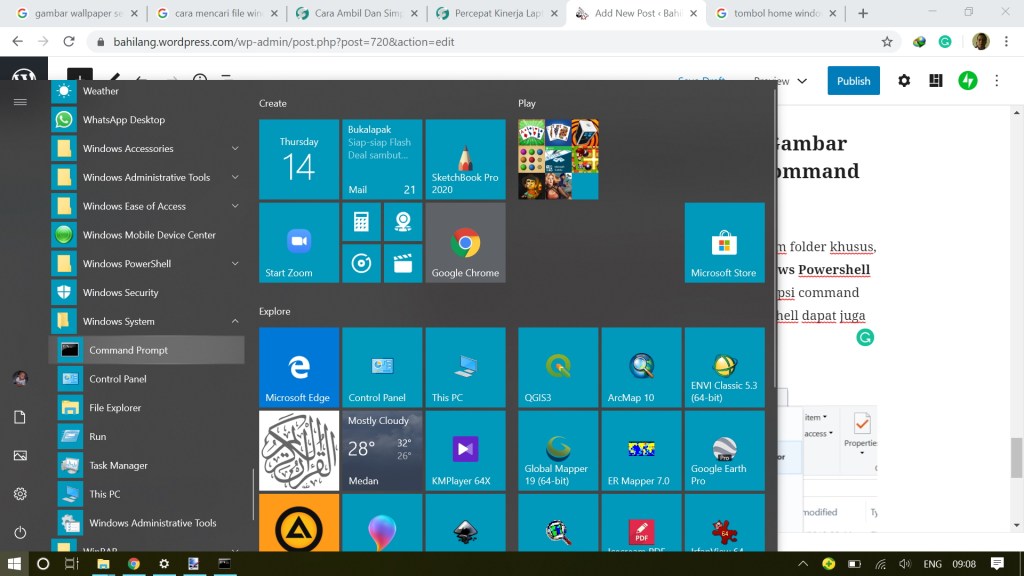Screen dimensions: 1024x576
Task: Open the Microsoft Store tile
Action: pyautogui.click(x=724, y=243)
